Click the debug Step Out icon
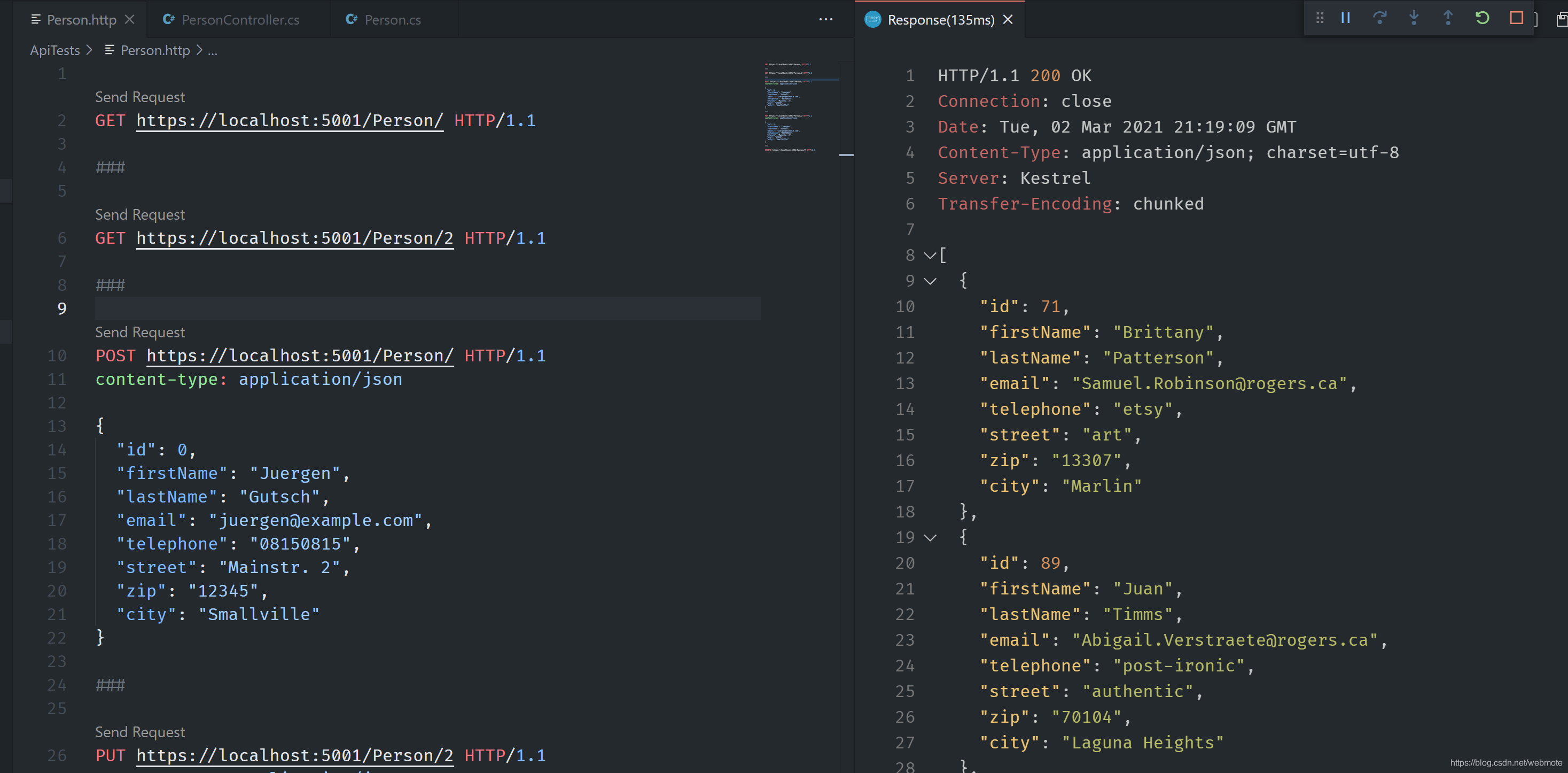This screenshot has height=773, width=1568. 1447,18
